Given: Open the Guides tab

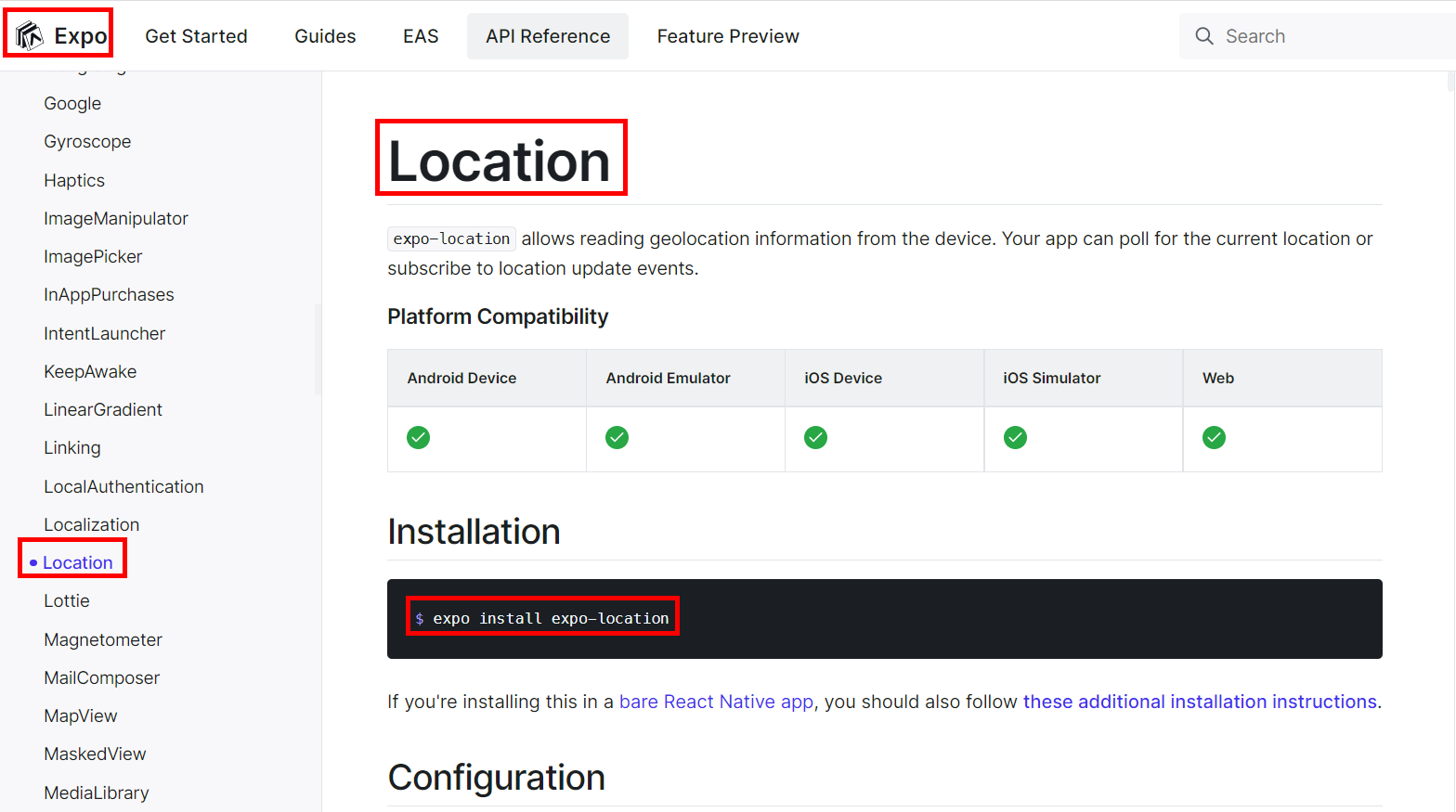Looking at the screenshot, I should click(x=325, y=36).
